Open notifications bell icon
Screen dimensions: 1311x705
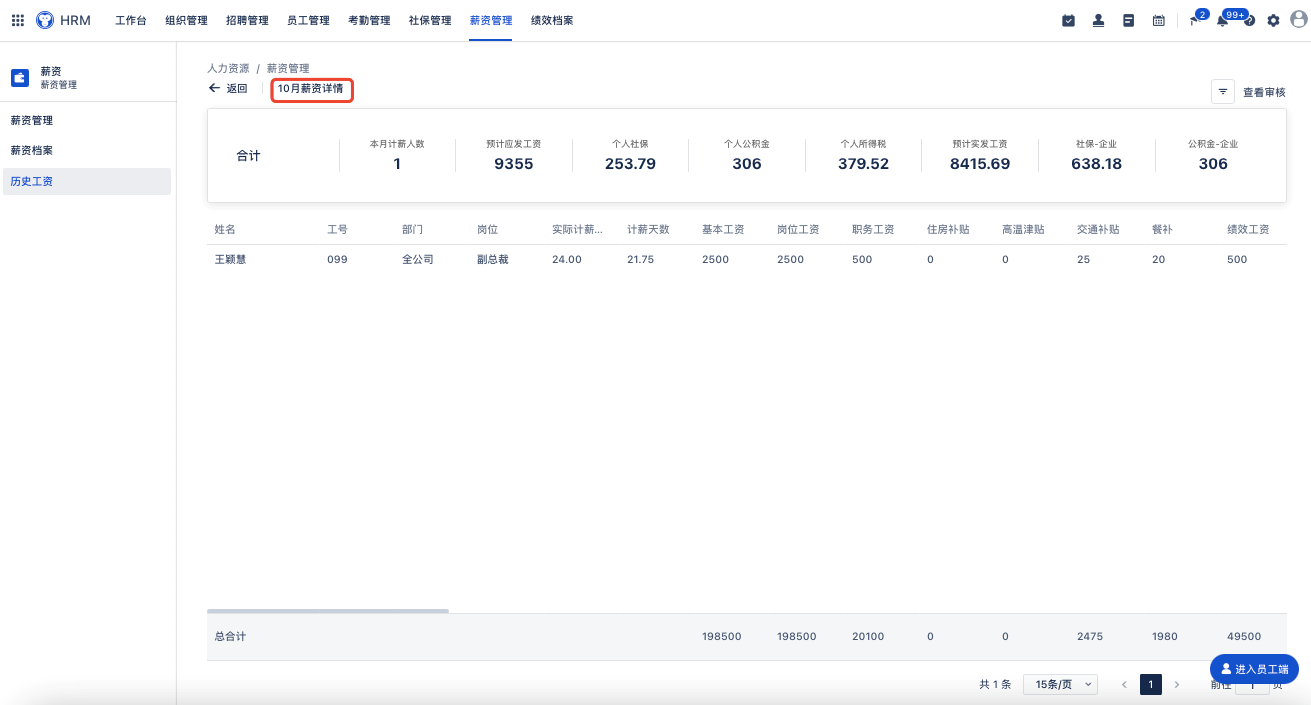pyautogui.click(x=1223, y=19)
